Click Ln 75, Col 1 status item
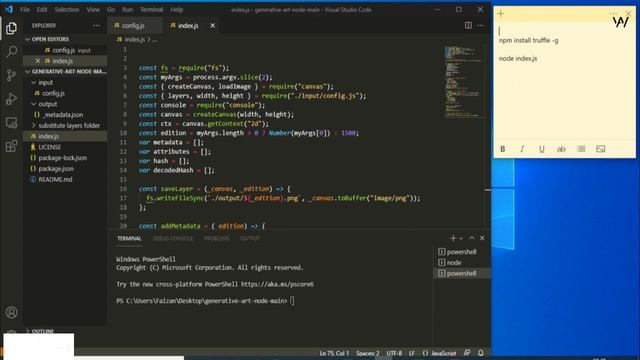 pos(334,353)
